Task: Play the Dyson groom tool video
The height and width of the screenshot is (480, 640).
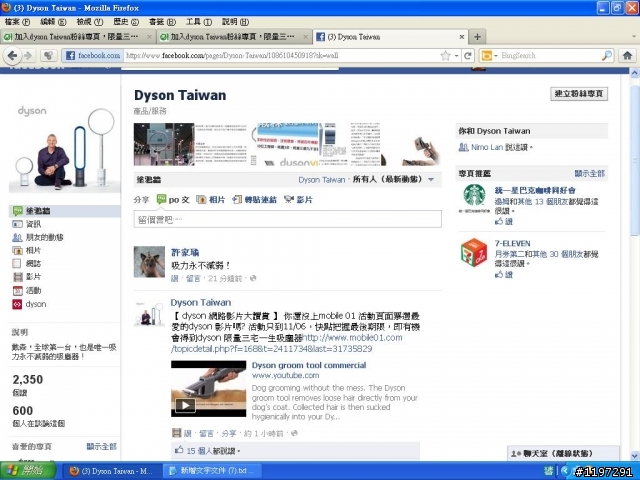Action: [x=185, y=405]
